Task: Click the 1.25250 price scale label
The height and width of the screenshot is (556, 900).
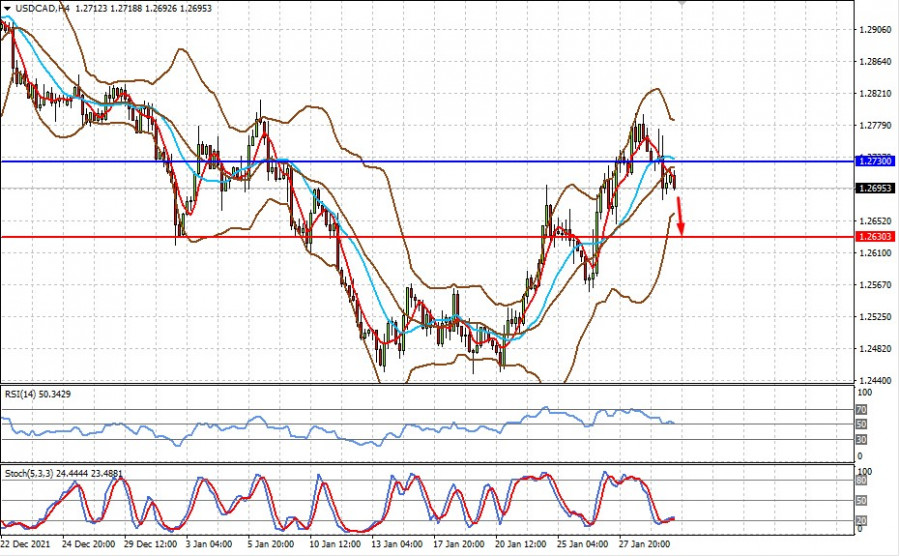Action: click(x=875, y=317)
